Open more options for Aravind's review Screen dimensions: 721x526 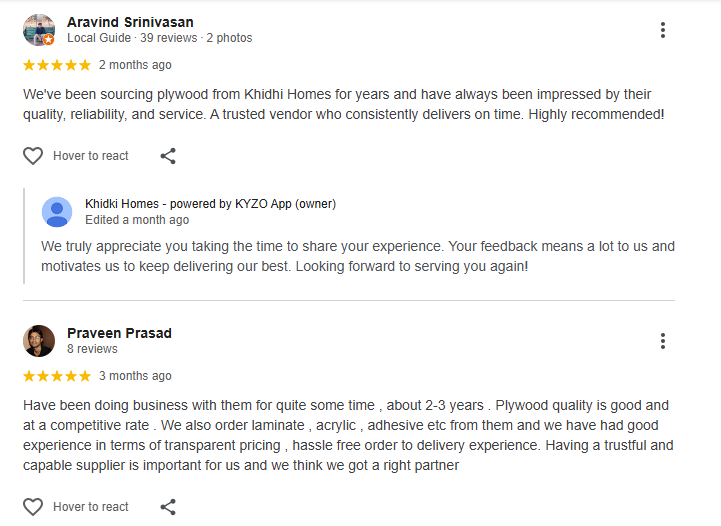pyautogui.click(x=662, y=30)
